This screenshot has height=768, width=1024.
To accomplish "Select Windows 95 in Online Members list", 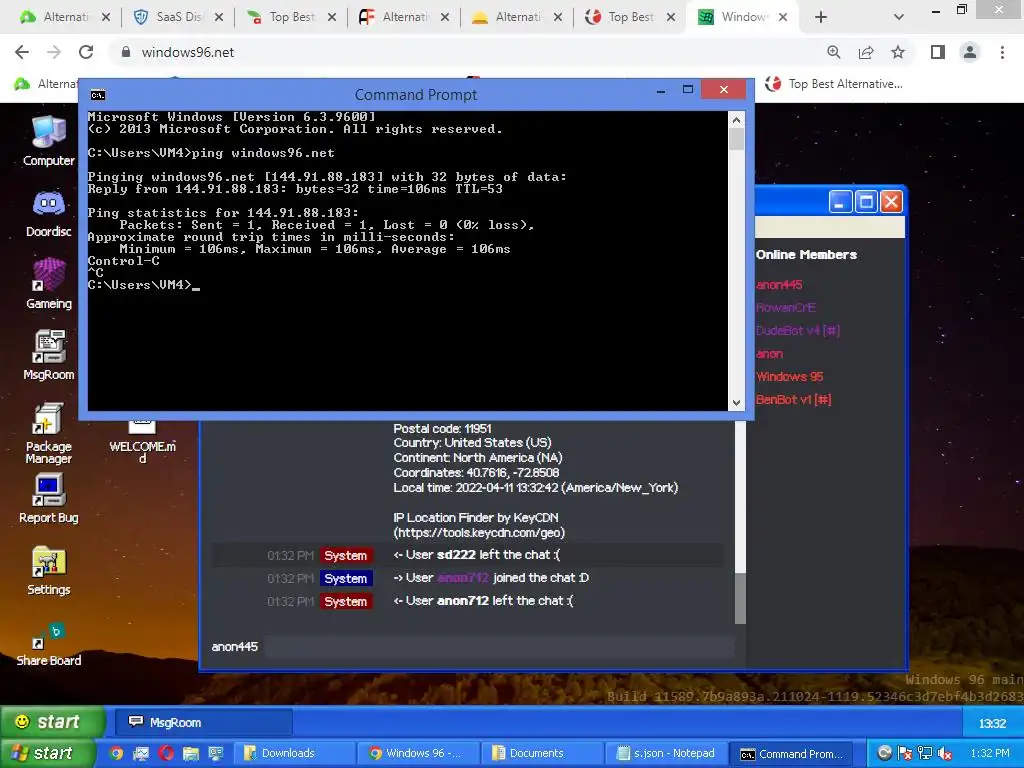I will pyautogui.click(x=790, y=377).
